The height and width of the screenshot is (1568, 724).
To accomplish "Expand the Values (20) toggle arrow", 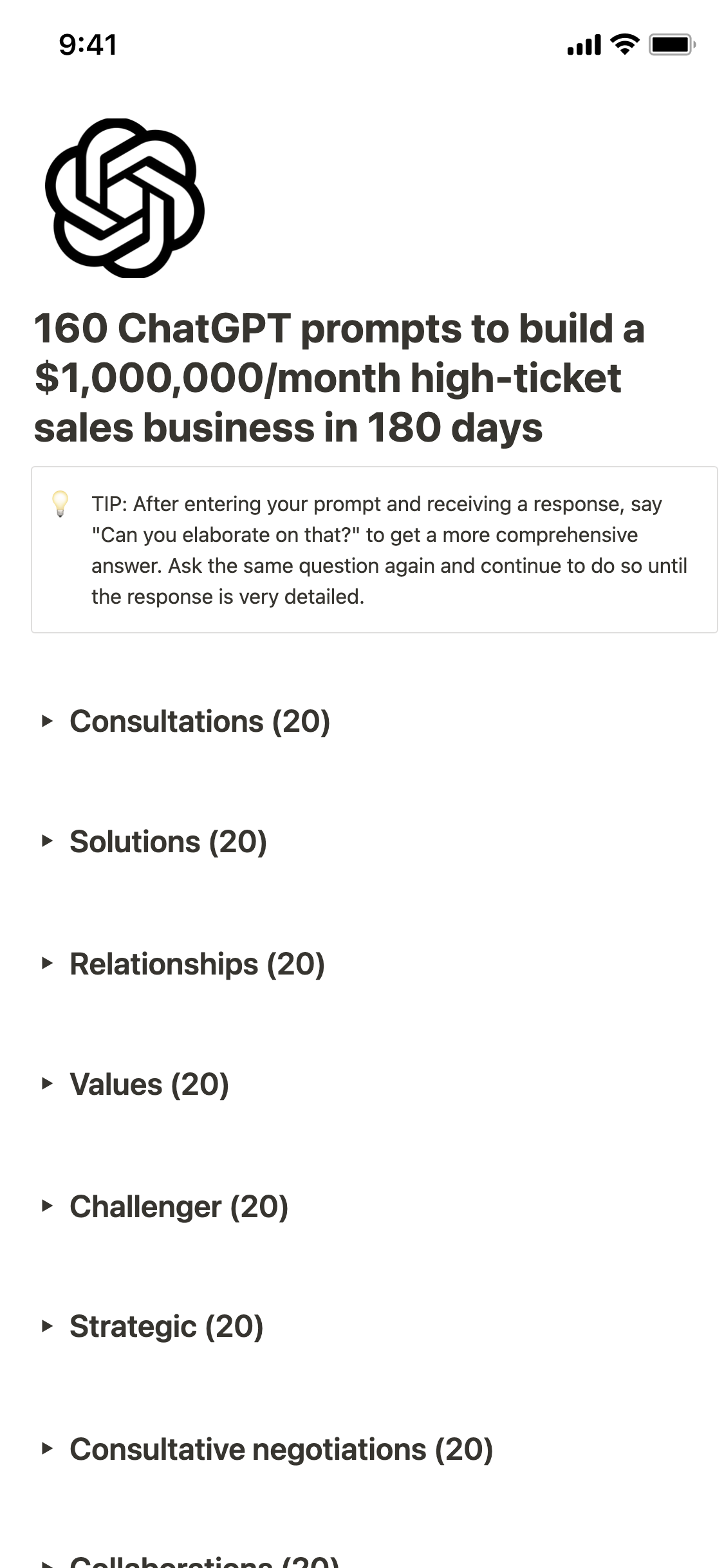I will [46, 1084].
